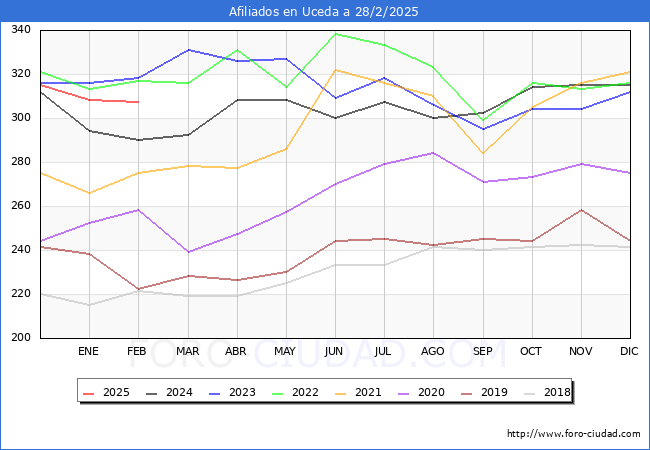Click the 2023 legend label

[242, 392]
